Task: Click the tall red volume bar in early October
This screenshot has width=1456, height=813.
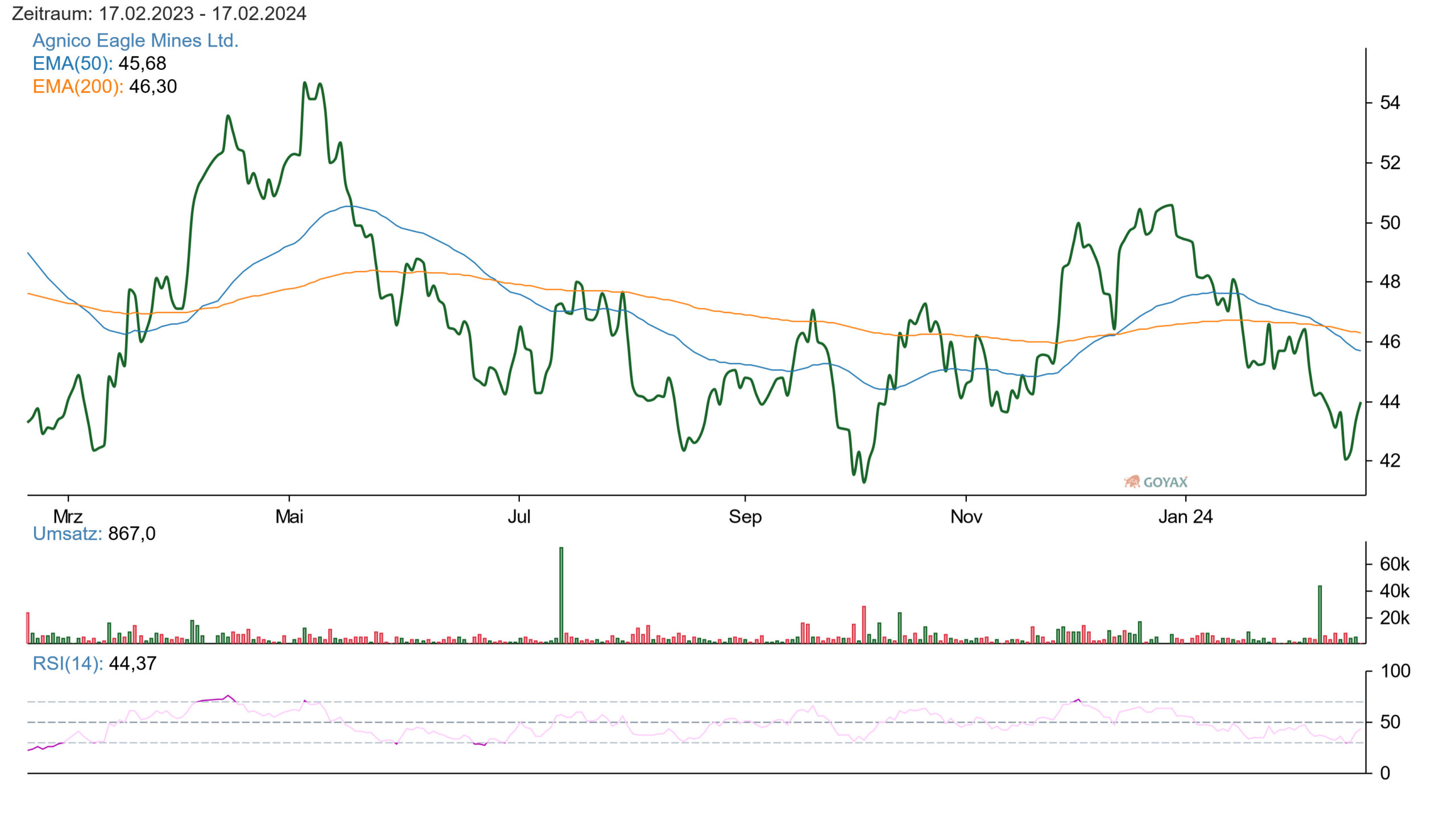Action: 864,625
